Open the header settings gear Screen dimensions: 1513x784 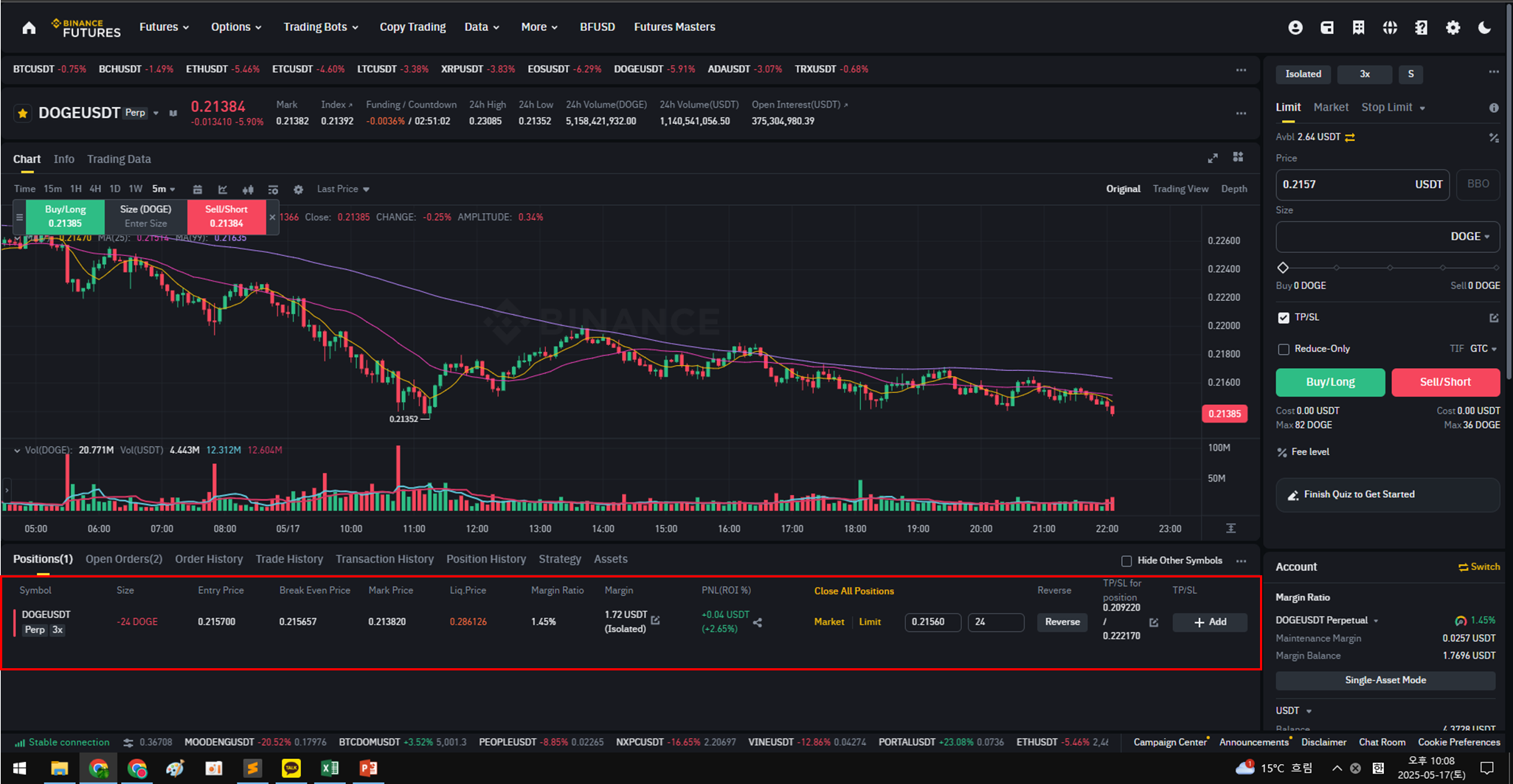coord(1453,27)
